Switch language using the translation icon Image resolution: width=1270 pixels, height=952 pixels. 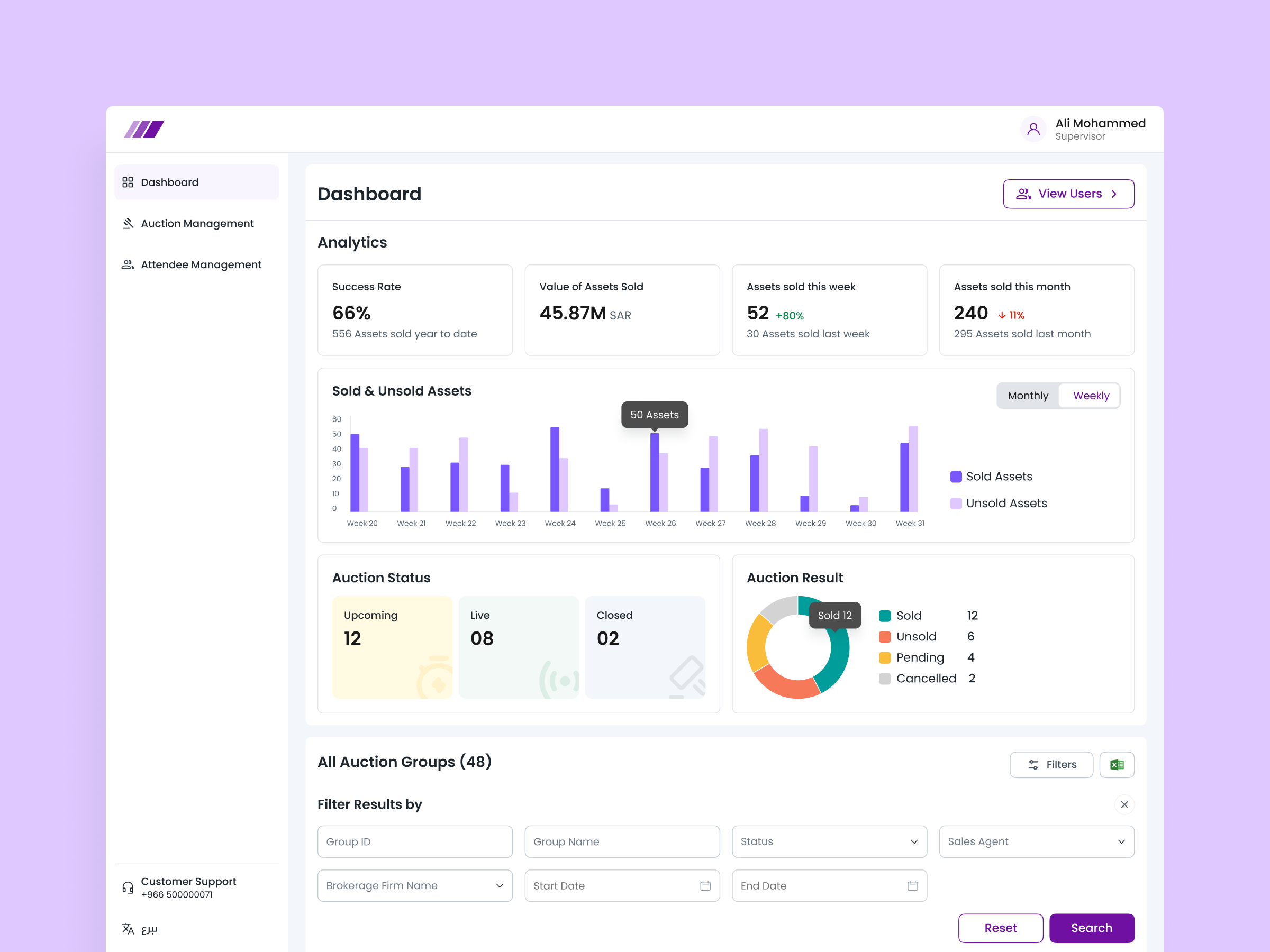tap(128, 929)
